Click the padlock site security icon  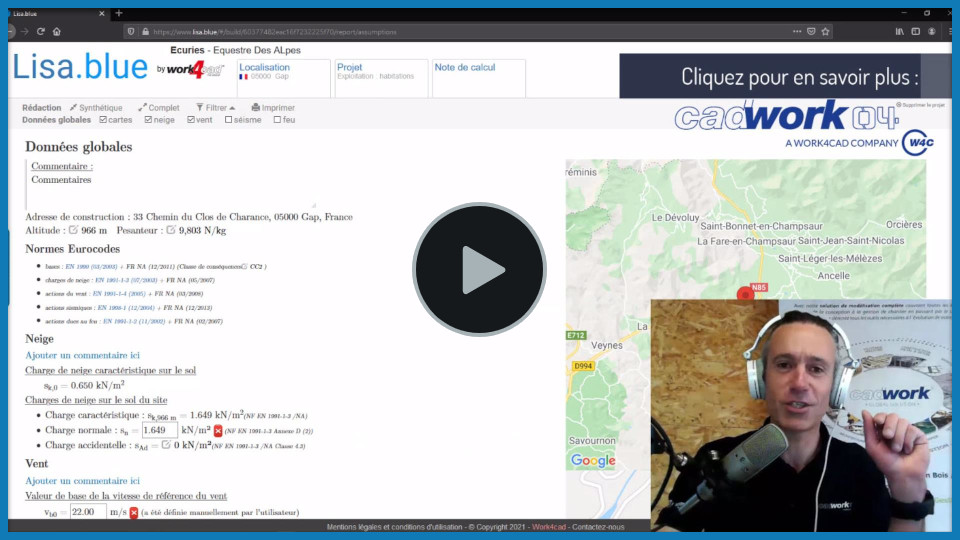145,31
